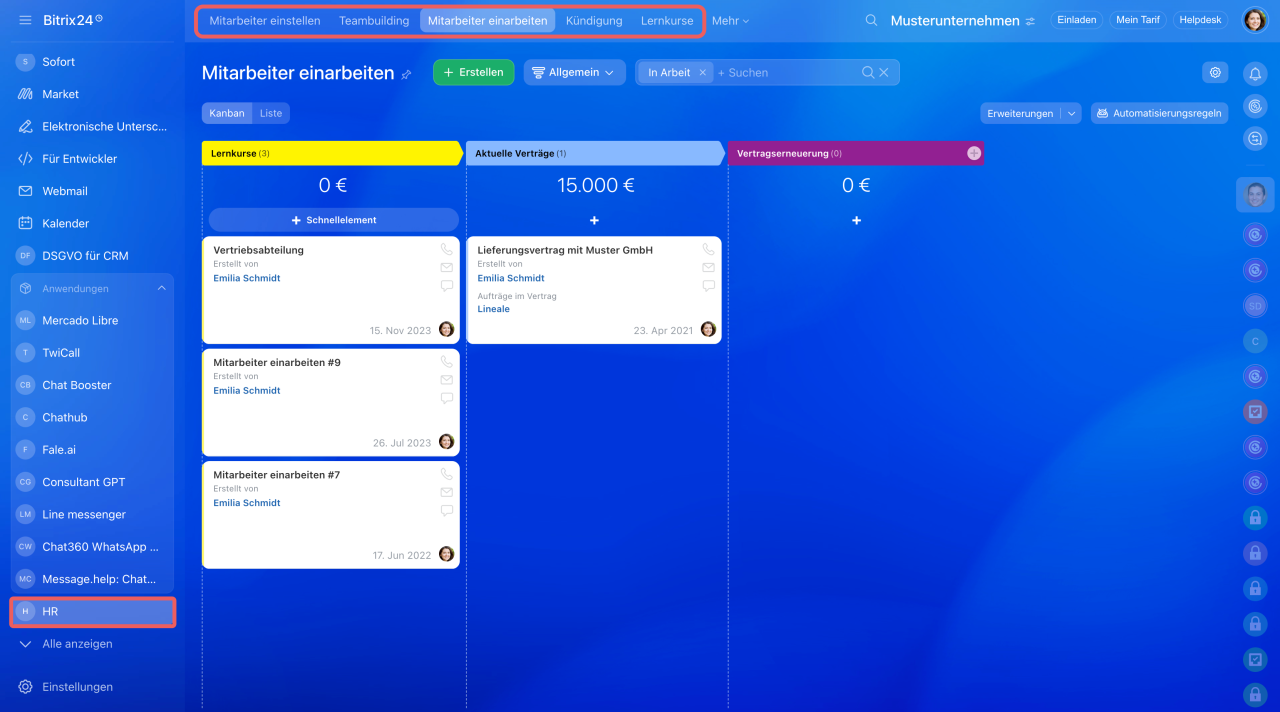Open the Erweiterungen dropdown arrow

point(1072,113)
